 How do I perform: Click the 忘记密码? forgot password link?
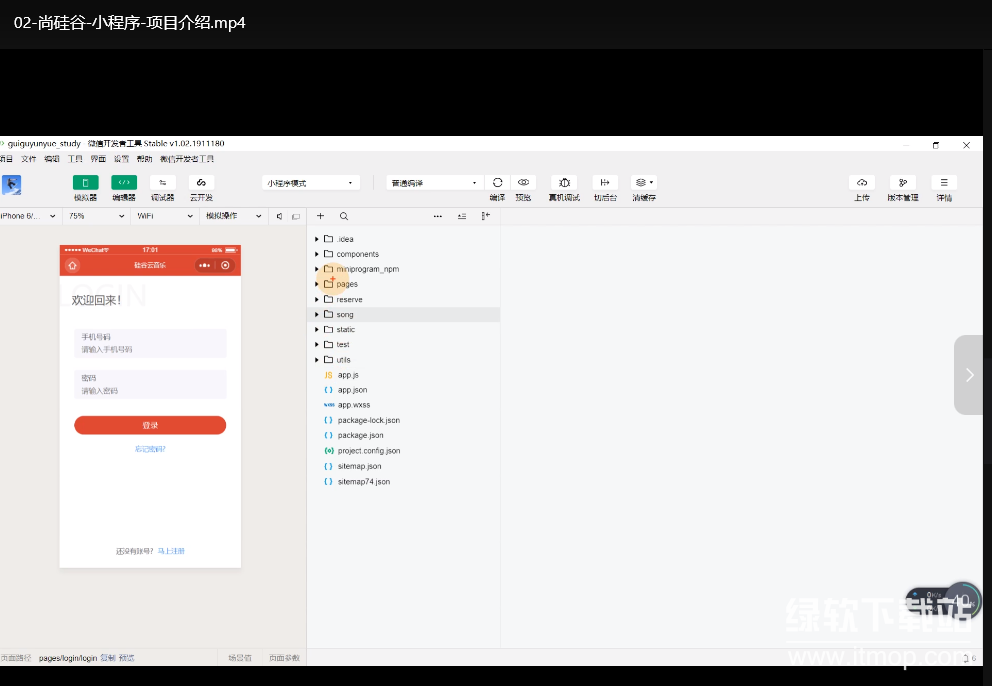(150, 449)
